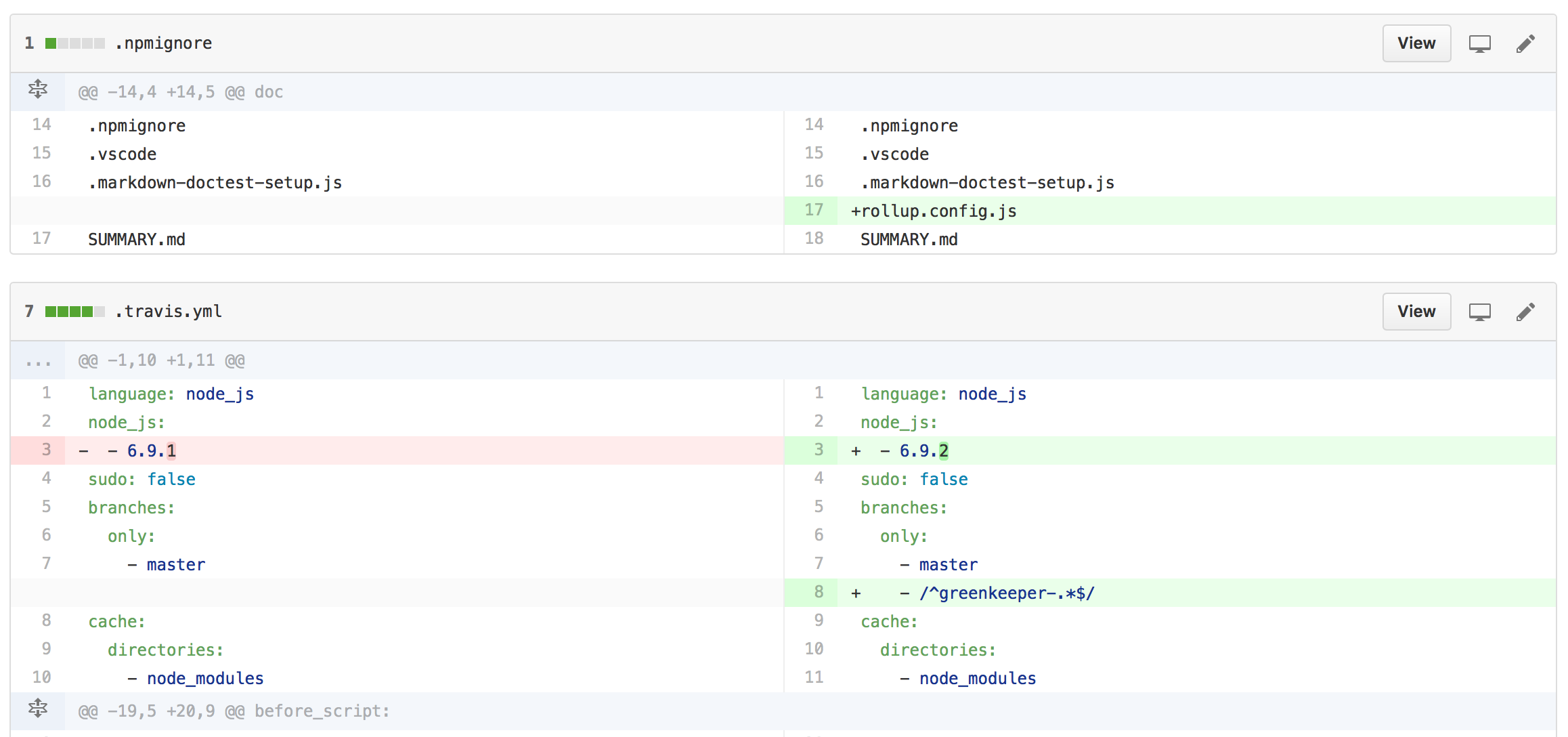
Task: Click the .travis.yml file name header
Action: pyautogui.click(x=169, y=312)
